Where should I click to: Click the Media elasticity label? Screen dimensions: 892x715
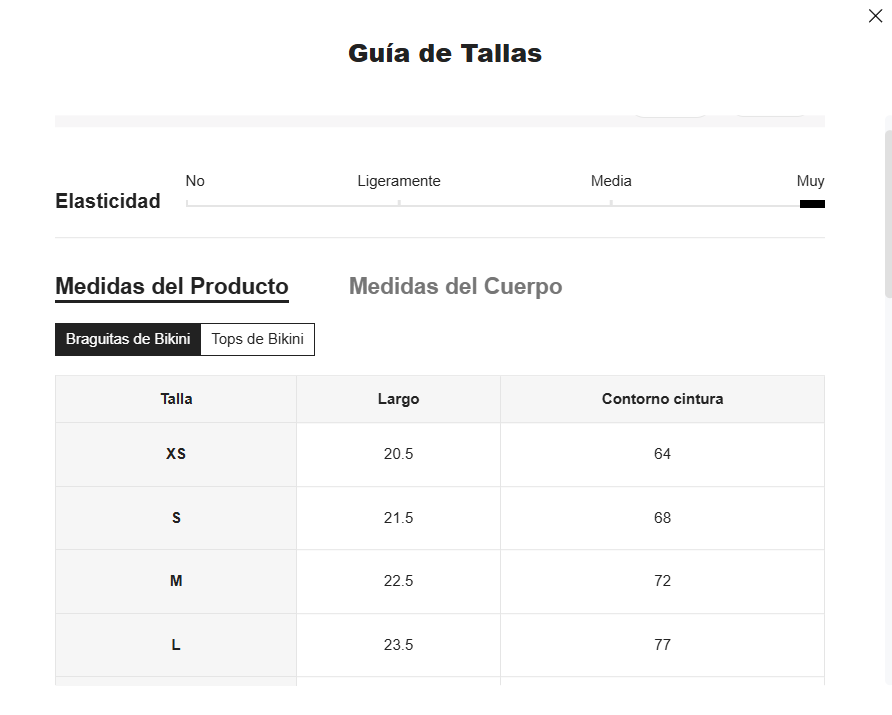point(611,181)
